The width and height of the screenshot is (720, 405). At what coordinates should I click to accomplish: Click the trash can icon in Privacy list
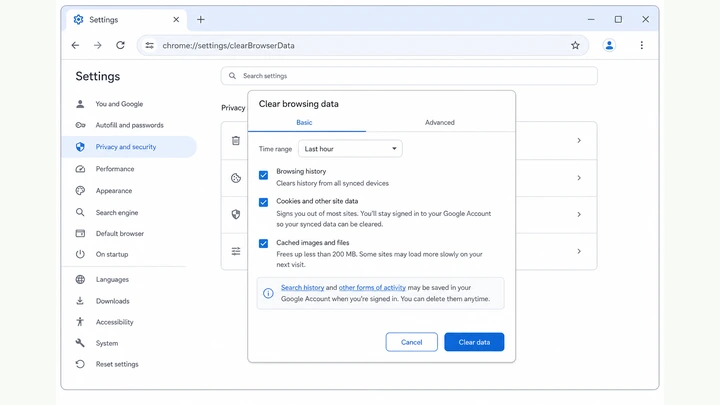(x=236, y=141)
